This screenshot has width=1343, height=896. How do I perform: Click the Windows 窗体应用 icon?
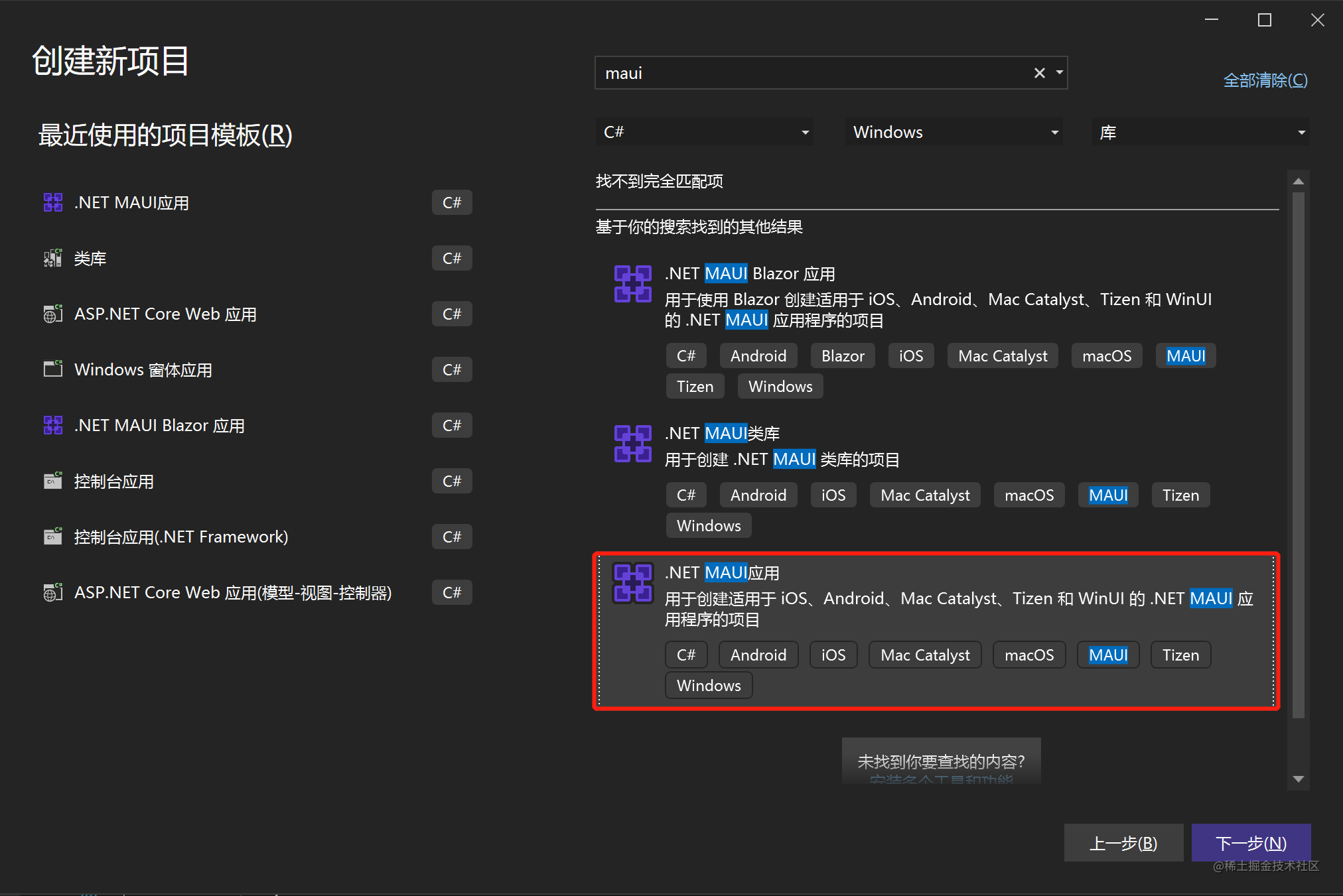coord(53,369)
